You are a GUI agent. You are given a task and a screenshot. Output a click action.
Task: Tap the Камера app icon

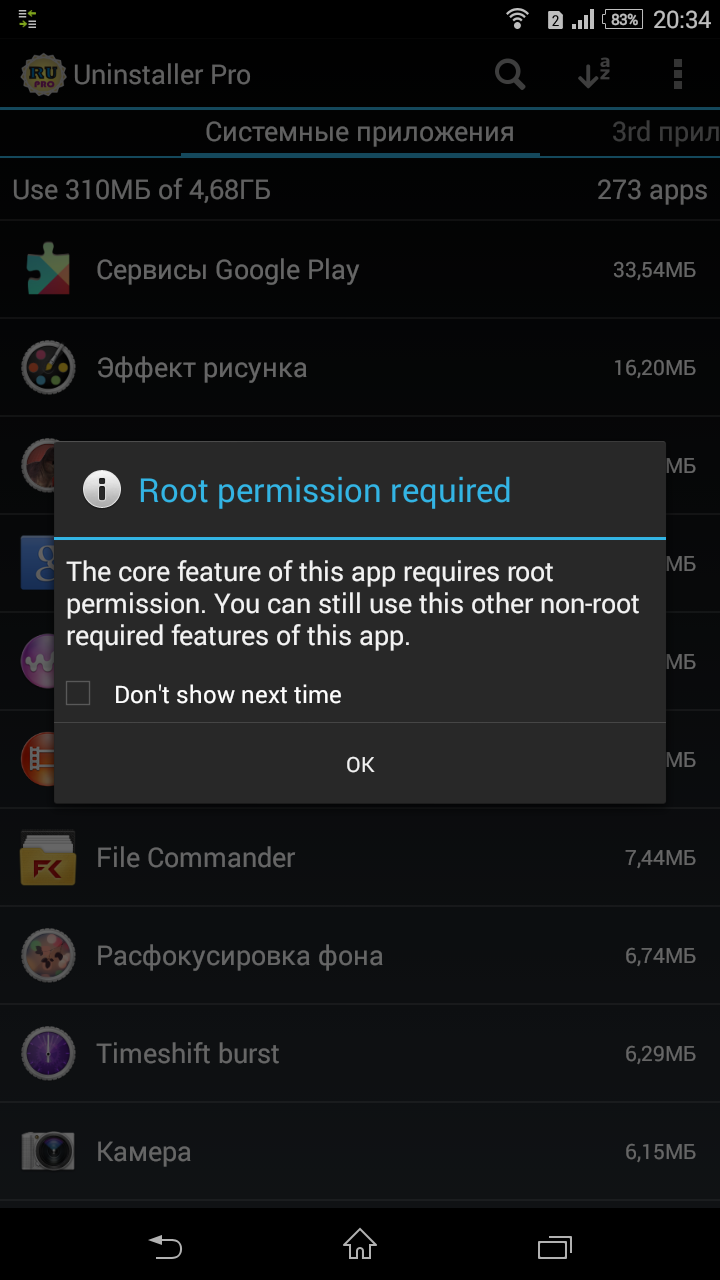(x=48, y=1152)
